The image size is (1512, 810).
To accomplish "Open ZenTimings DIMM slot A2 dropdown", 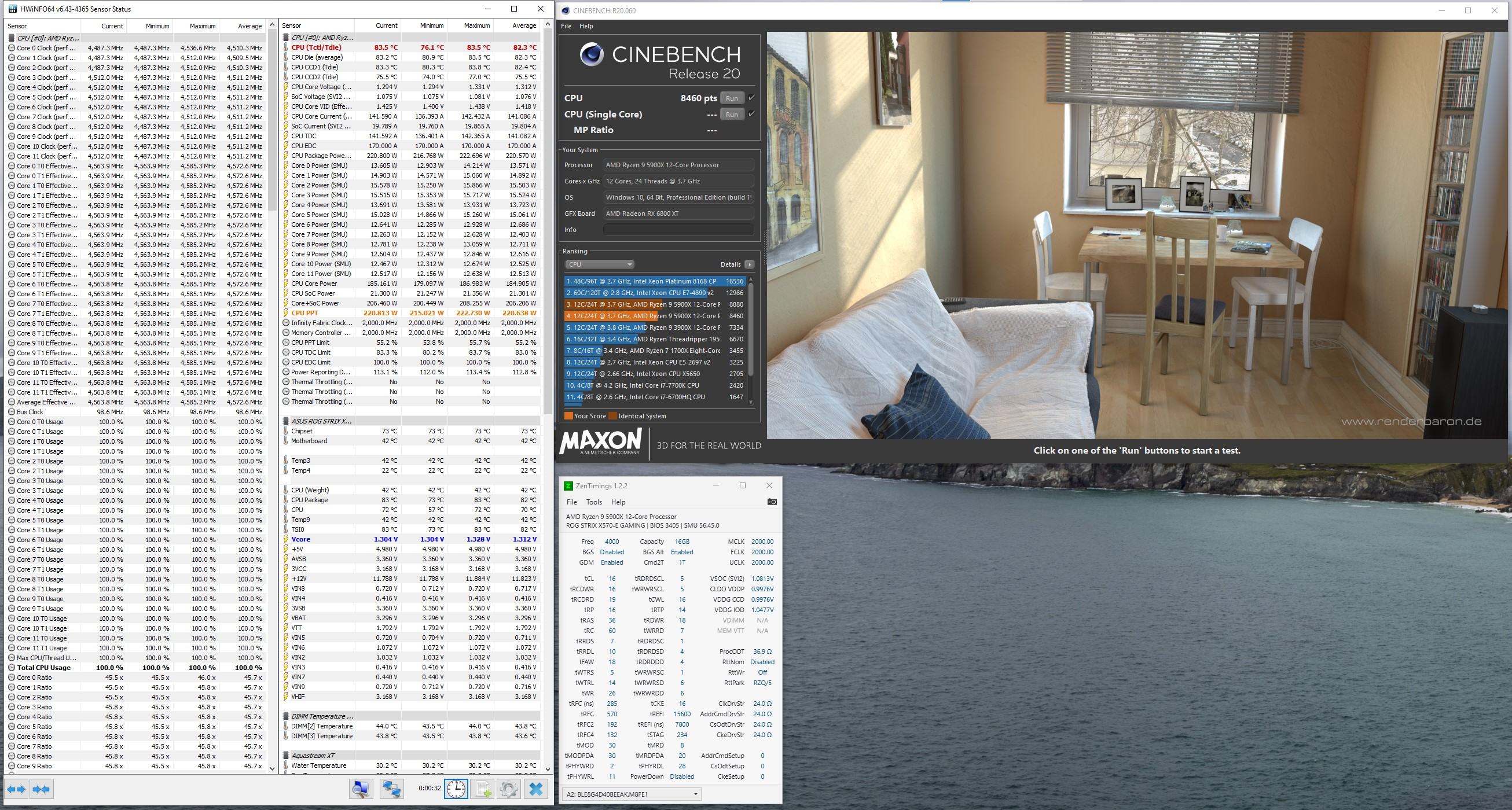I will (632, 794).
